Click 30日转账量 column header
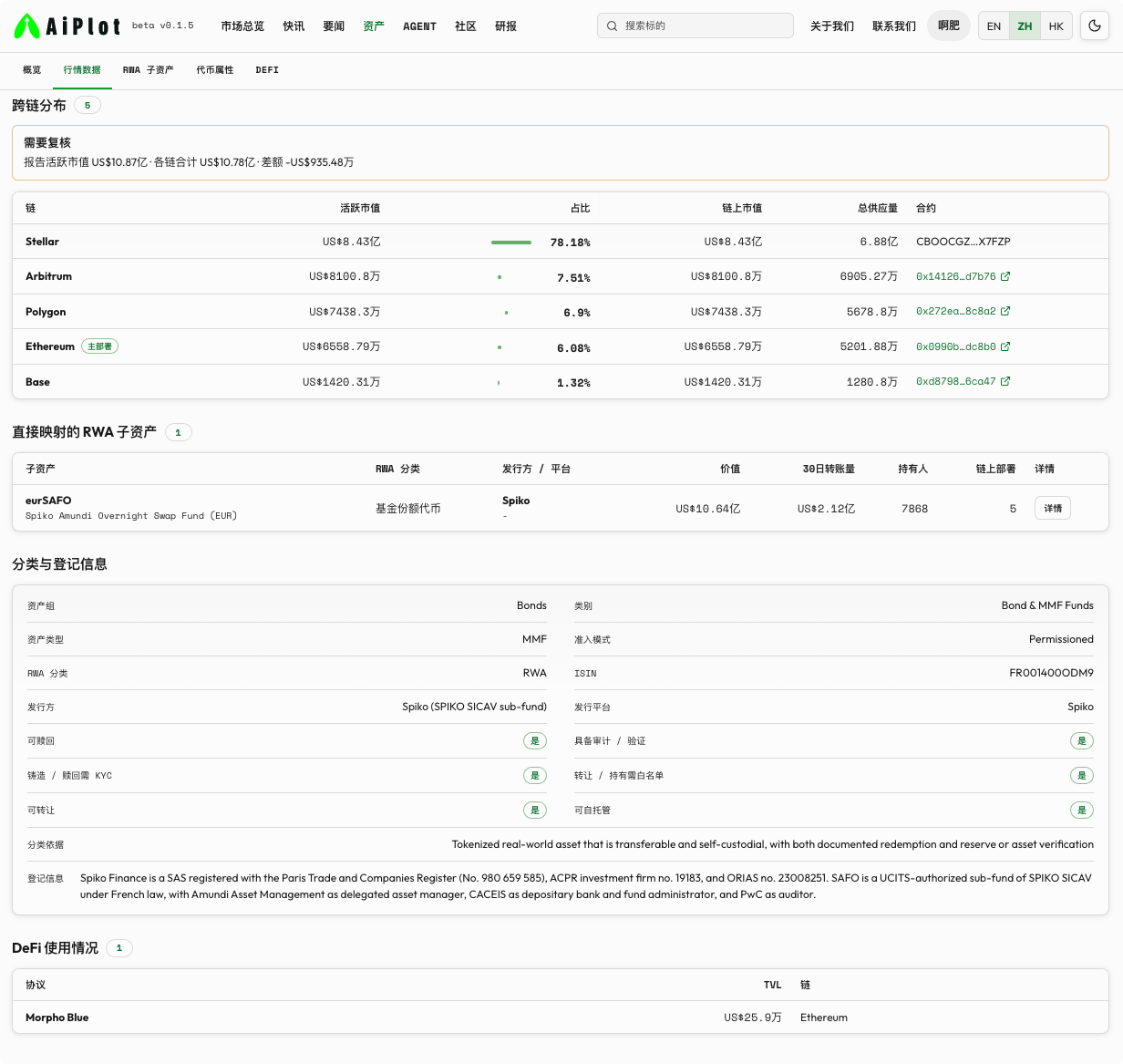The width and height of the screenshot is (1123, 1064). click(829, 469)
